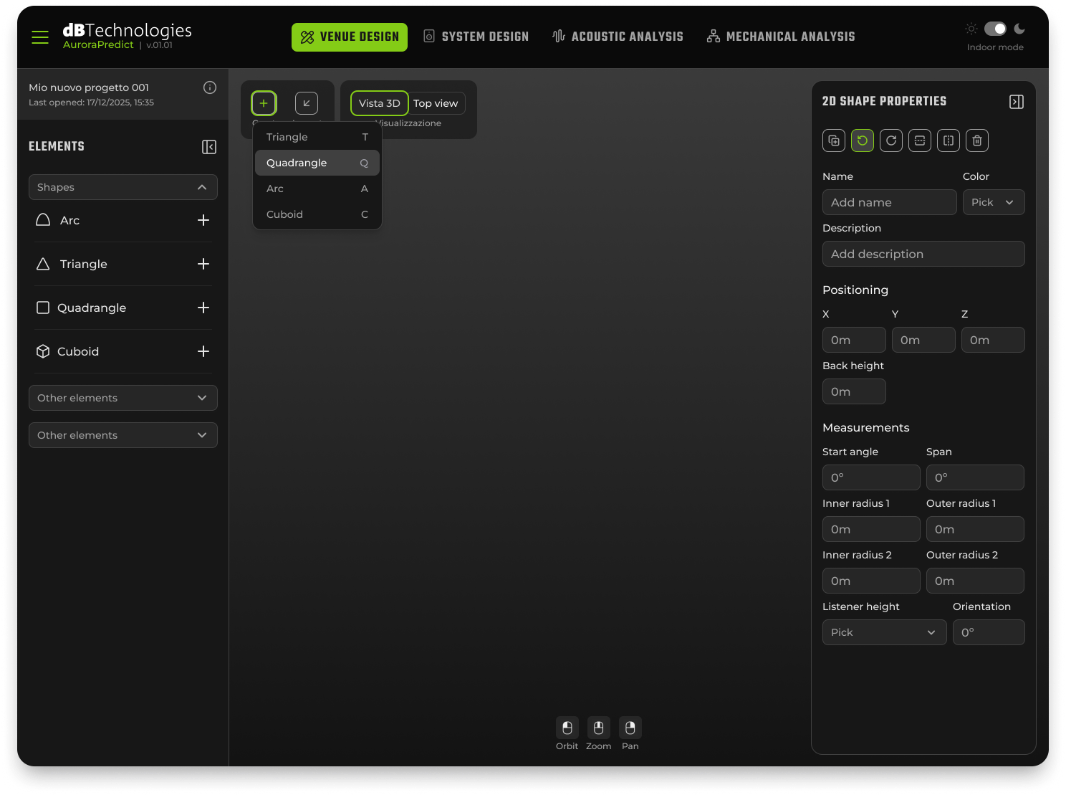The image size is (1066, 795).
Task: Click the Add description field
Action: (923, 254)
